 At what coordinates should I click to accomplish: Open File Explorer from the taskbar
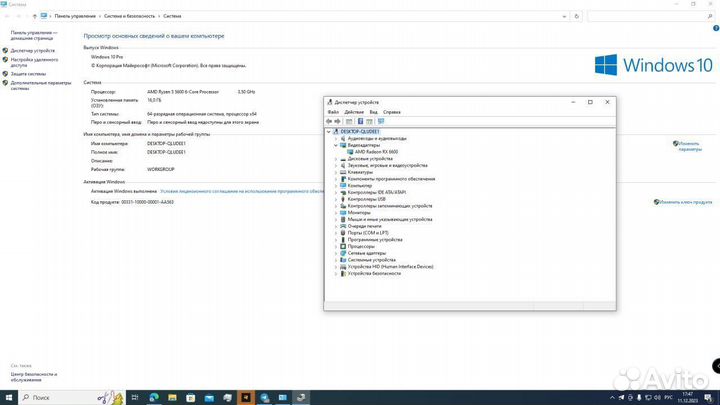(x=172, y=397)
